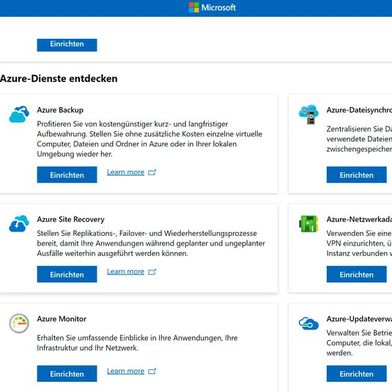The image size is (392, 392).
Task: Click external link icon beside Site Recovery Learn more
Action: point(152,272)
